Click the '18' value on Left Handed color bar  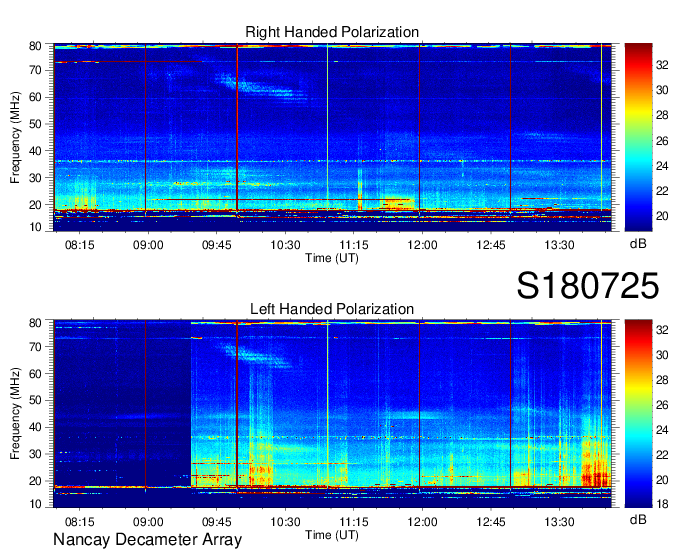[x=662, y=504]
